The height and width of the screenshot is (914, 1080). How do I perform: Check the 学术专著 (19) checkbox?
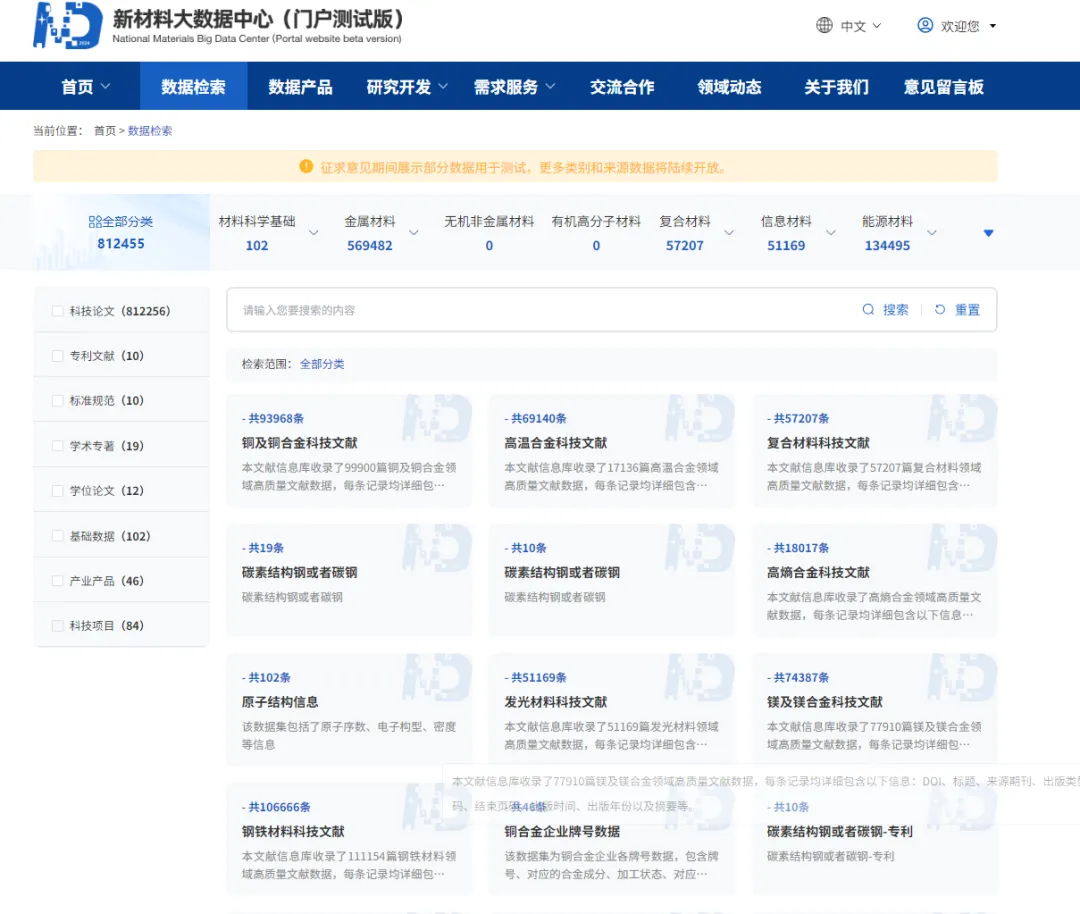point(58,446)
